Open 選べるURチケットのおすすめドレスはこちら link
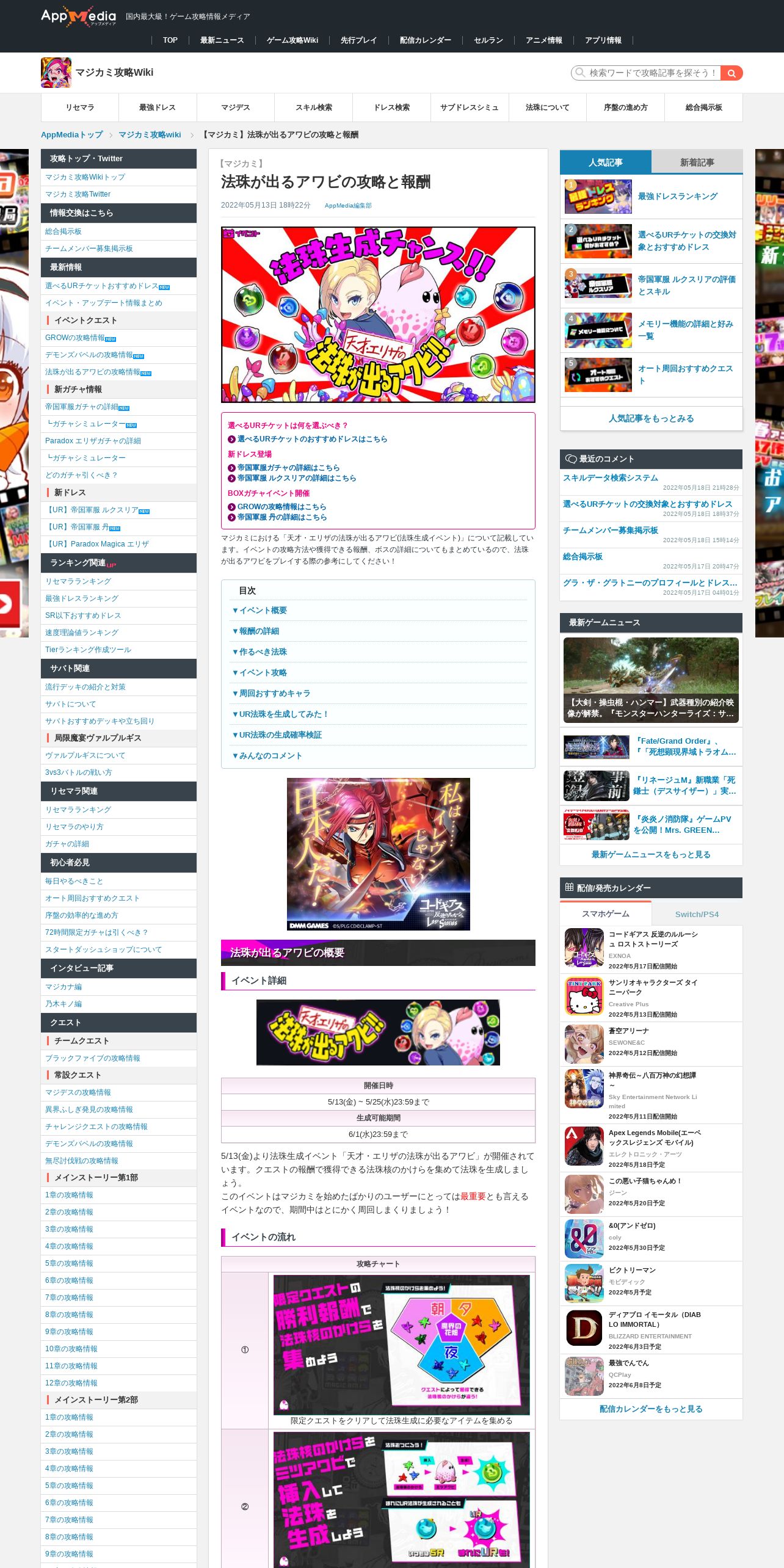Screen dimensions: 784x1568 312,439
